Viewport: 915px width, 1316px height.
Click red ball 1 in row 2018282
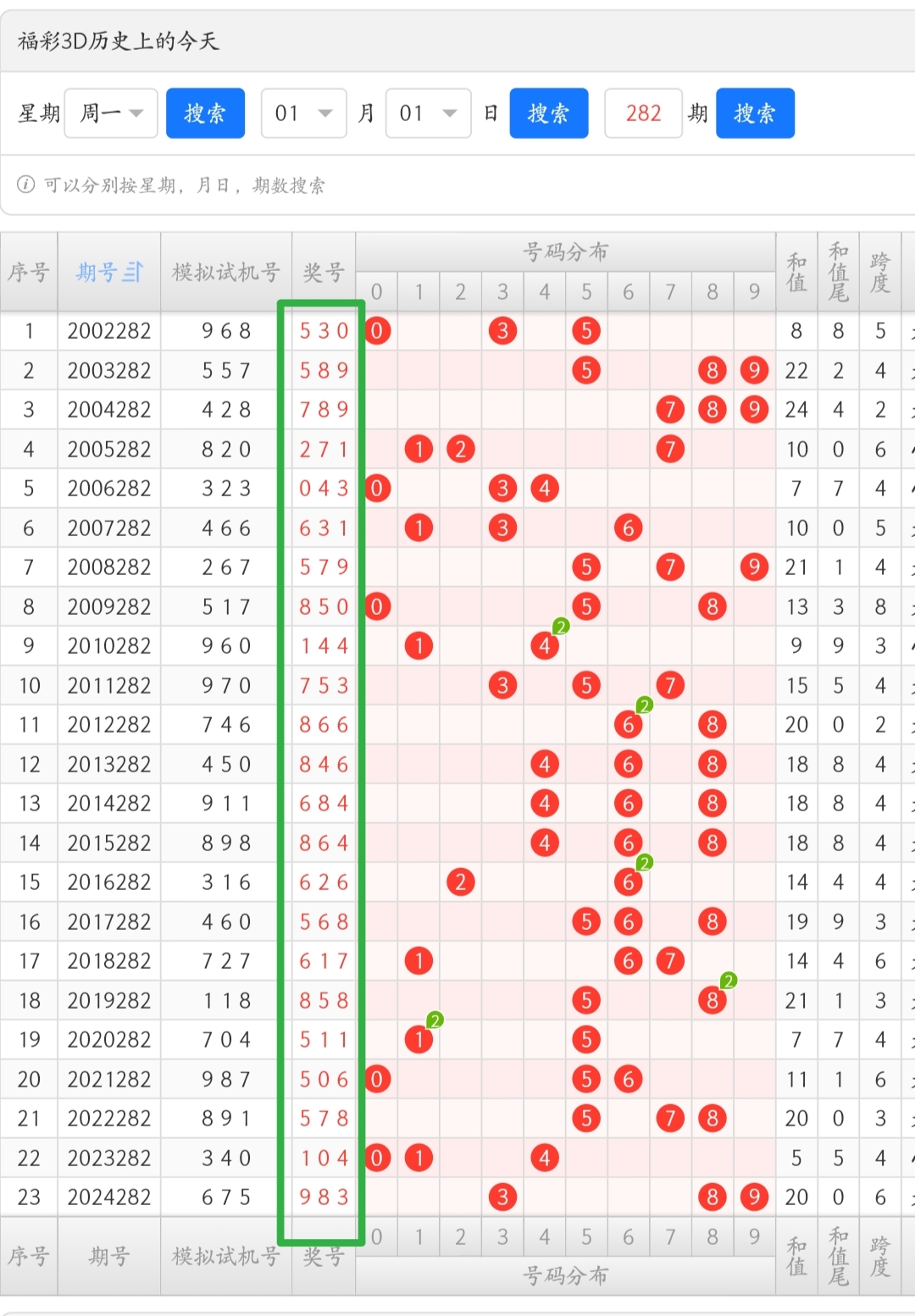(419, 961)
